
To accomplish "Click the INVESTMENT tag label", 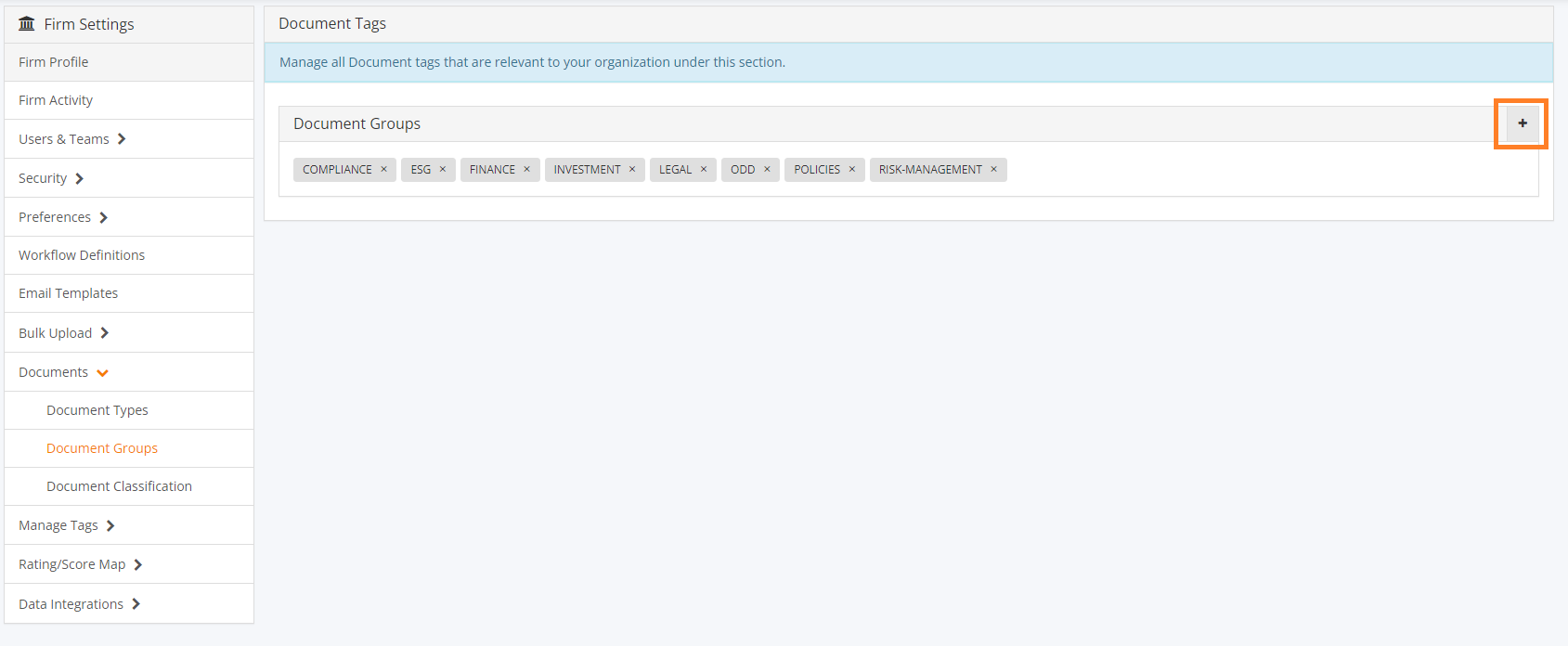I will 588,170.
